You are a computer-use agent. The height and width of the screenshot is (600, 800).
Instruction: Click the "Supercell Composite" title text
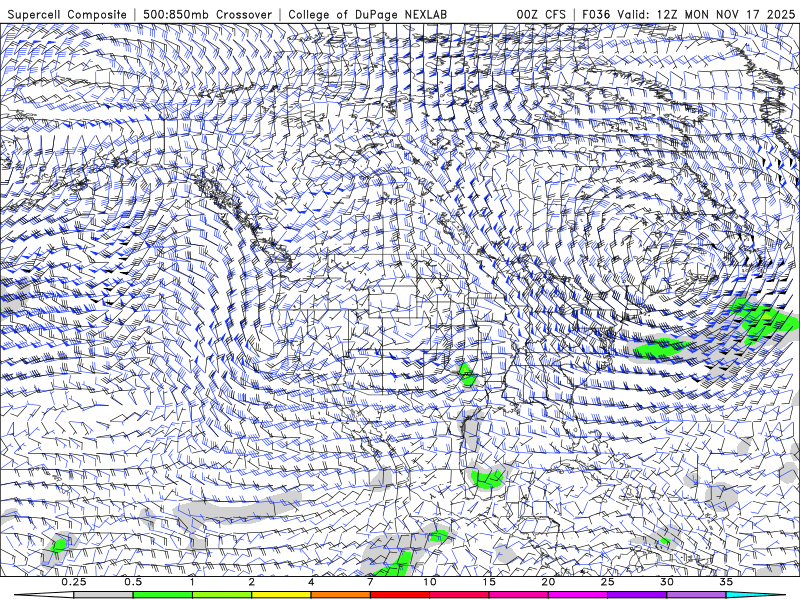coord(67,14)
